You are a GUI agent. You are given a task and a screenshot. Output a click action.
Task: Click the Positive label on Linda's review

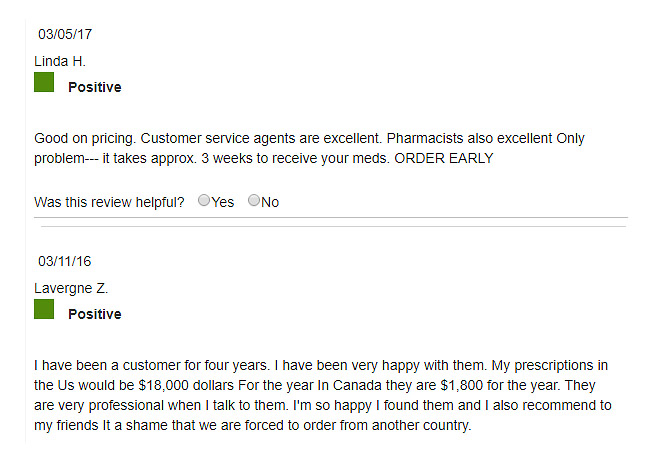(95, 87)
